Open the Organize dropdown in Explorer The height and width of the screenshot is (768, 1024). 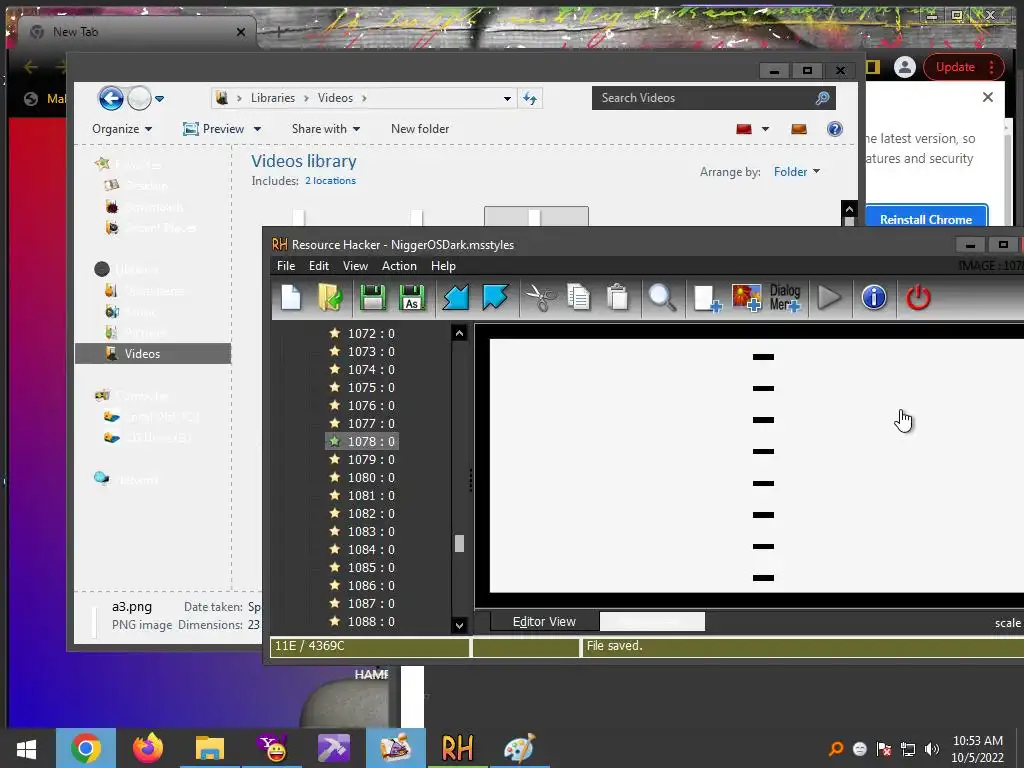[122, 129]
